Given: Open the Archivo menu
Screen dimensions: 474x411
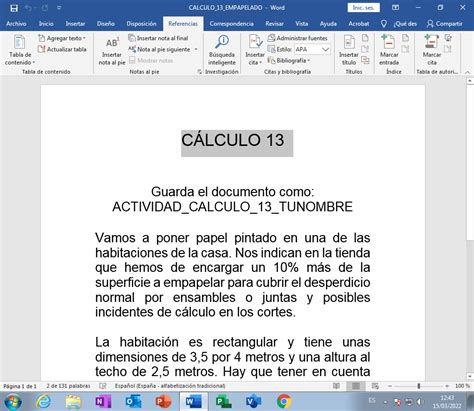Looking at the screenshot, I should pyautogui.click(x=16, y=24).
